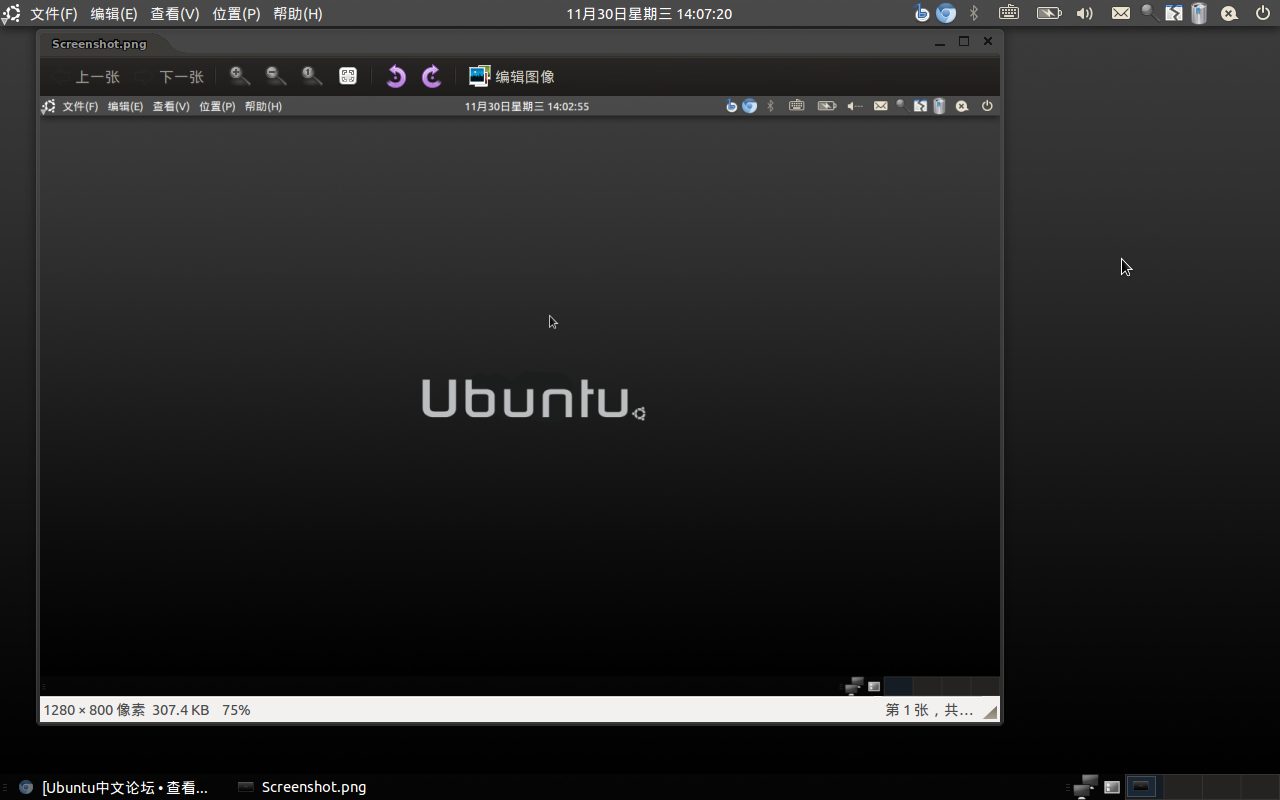Click the magnifier search icon in system tray
The image size is (1280, 800).
point(1150,13)
